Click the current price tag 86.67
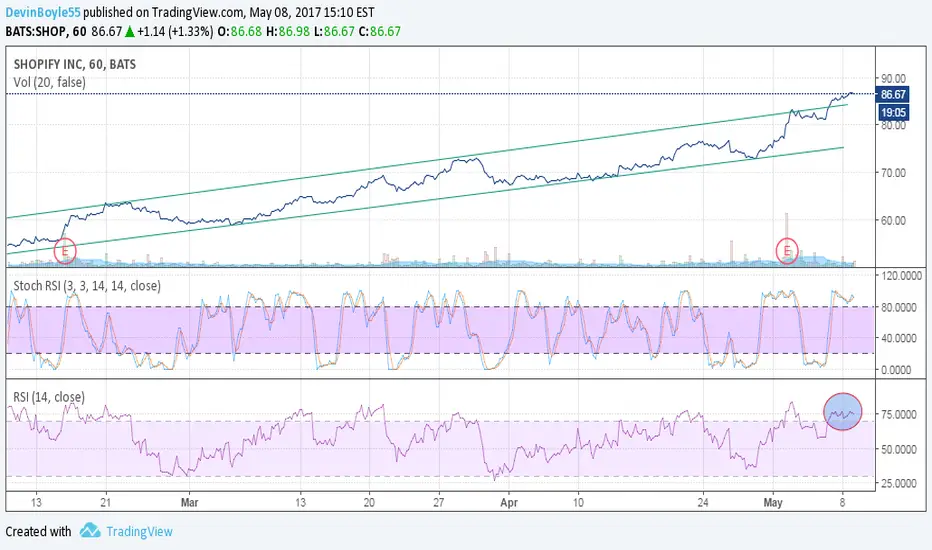This screenshot has height=550, width=932. click(x=893, y=94)
